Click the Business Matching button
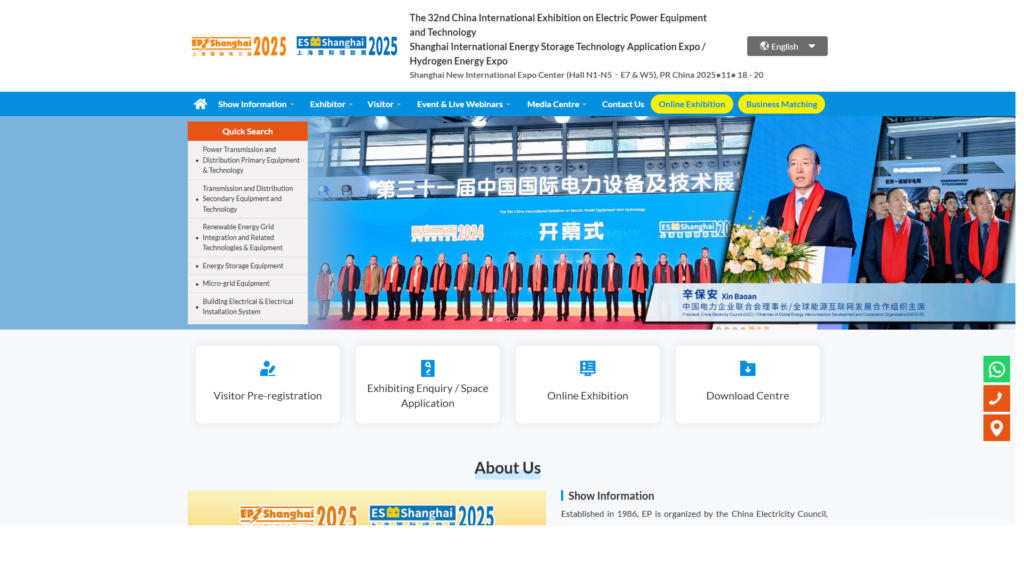The image size is (1024, 576). point(781,104)
